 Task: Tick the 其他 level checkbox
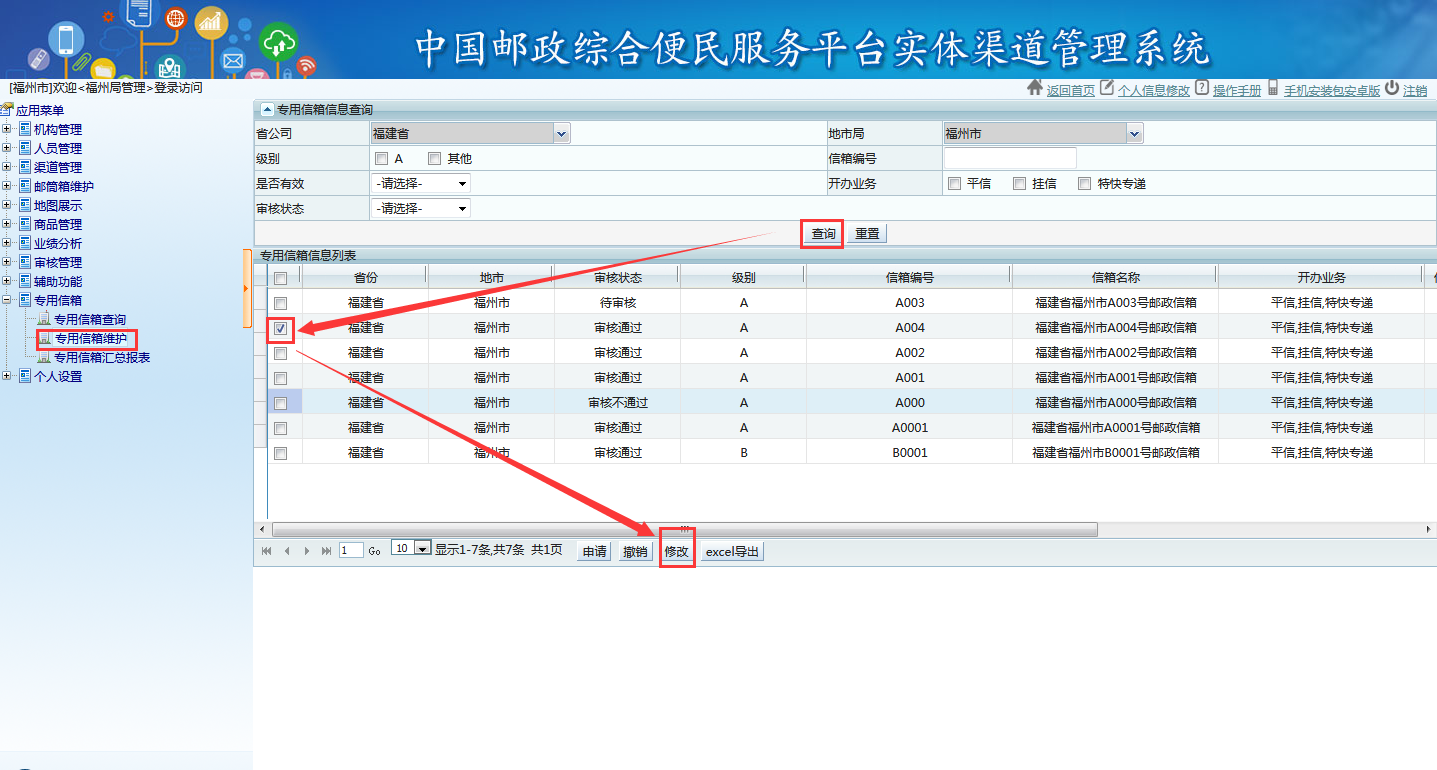434,158
